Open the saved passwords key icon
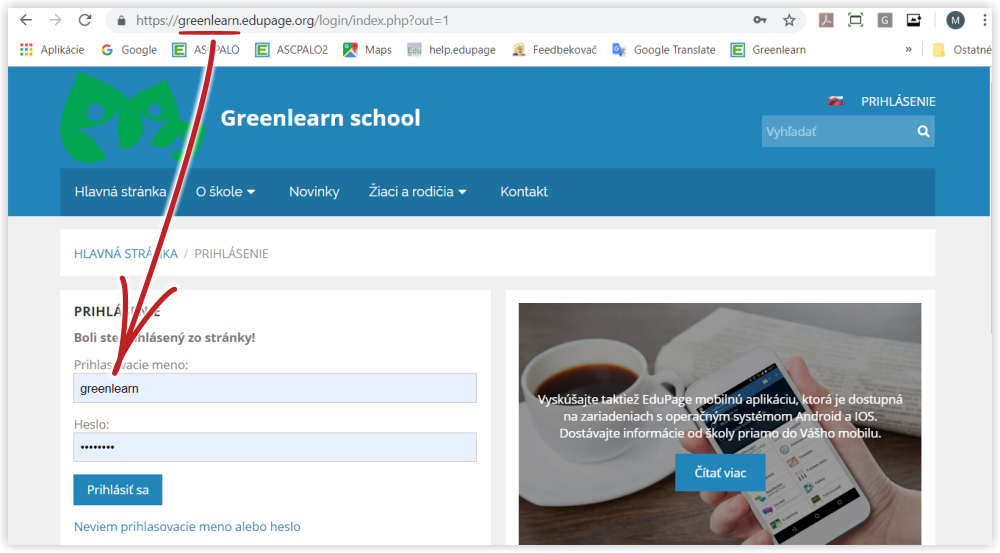 click(x=760, y=20)
